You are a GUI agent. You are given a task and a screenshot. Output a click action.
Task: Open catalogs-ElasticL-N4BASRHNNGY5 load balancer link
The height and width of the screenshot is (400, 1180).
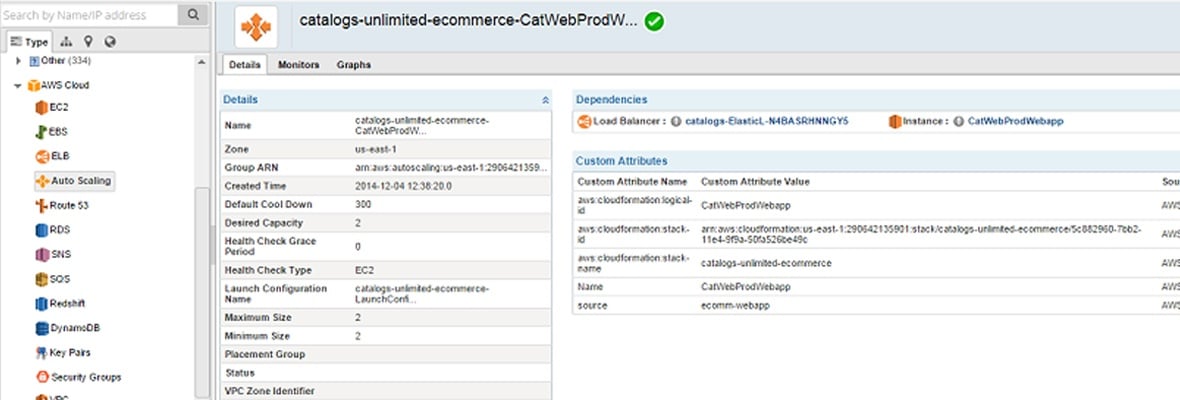point(766,121)
